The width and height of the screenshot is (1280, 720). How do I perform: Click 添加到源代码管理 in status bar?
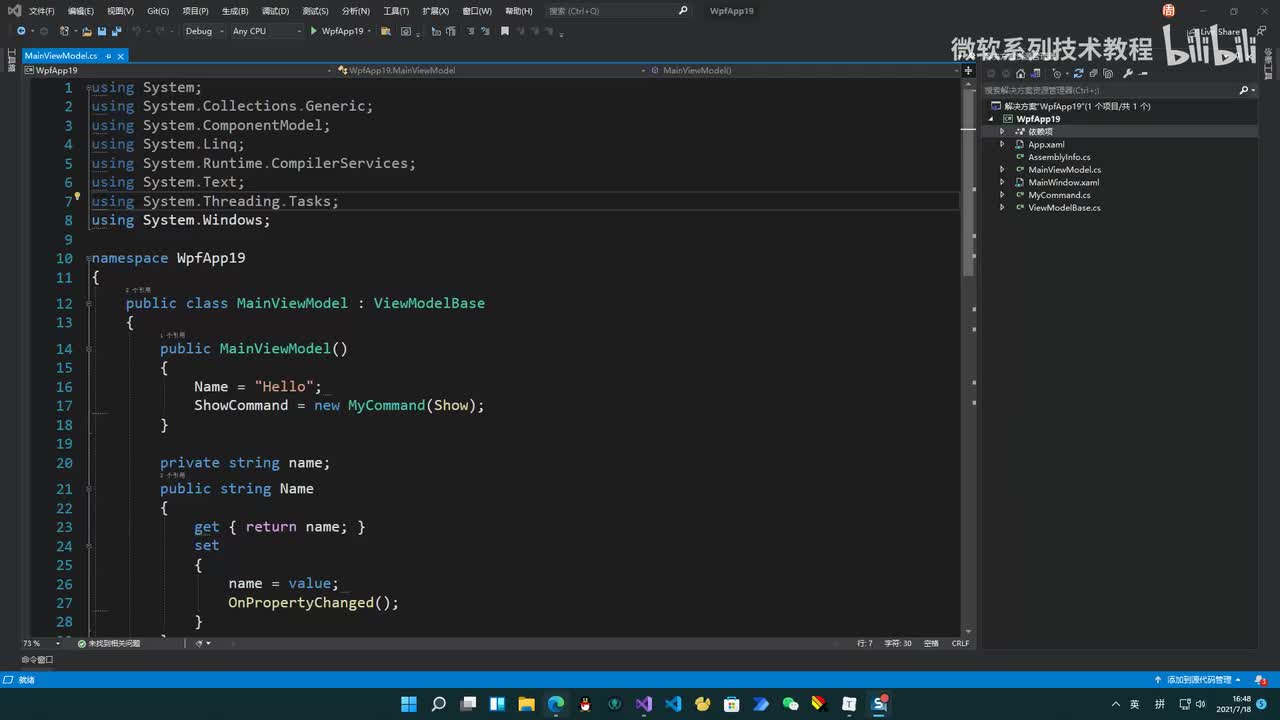(1198, 680)
